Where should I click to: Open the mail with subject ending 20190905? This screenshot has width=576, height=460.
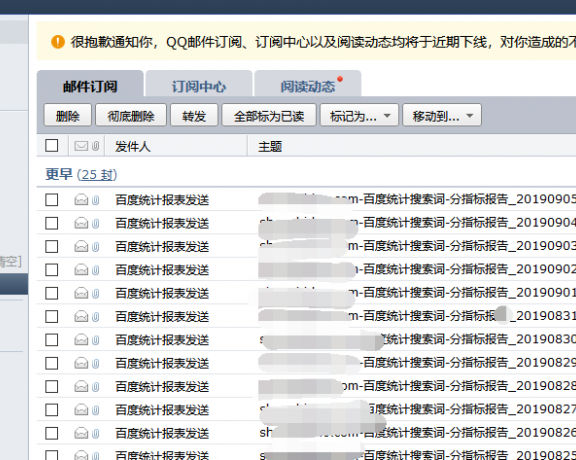pos(417,199)
